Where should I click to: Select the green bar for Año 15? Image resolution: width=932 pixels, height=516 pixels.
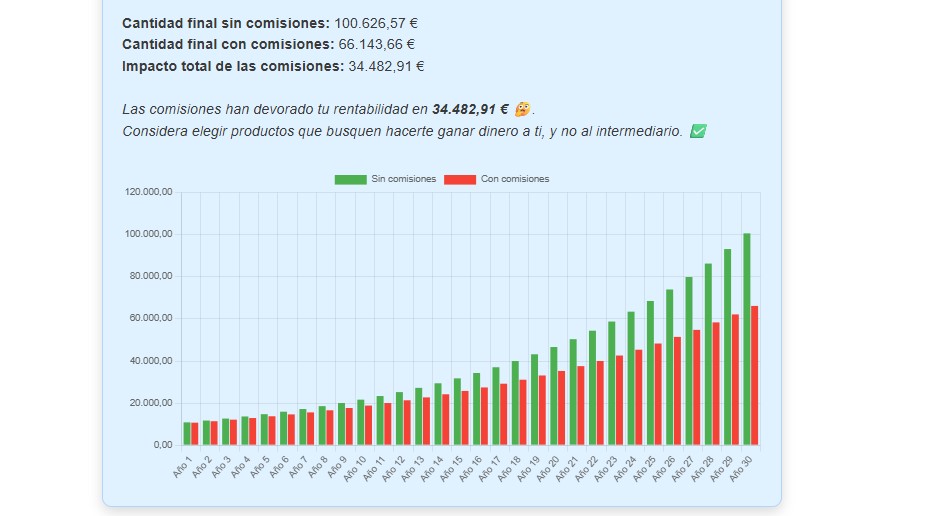coord(457,411)
